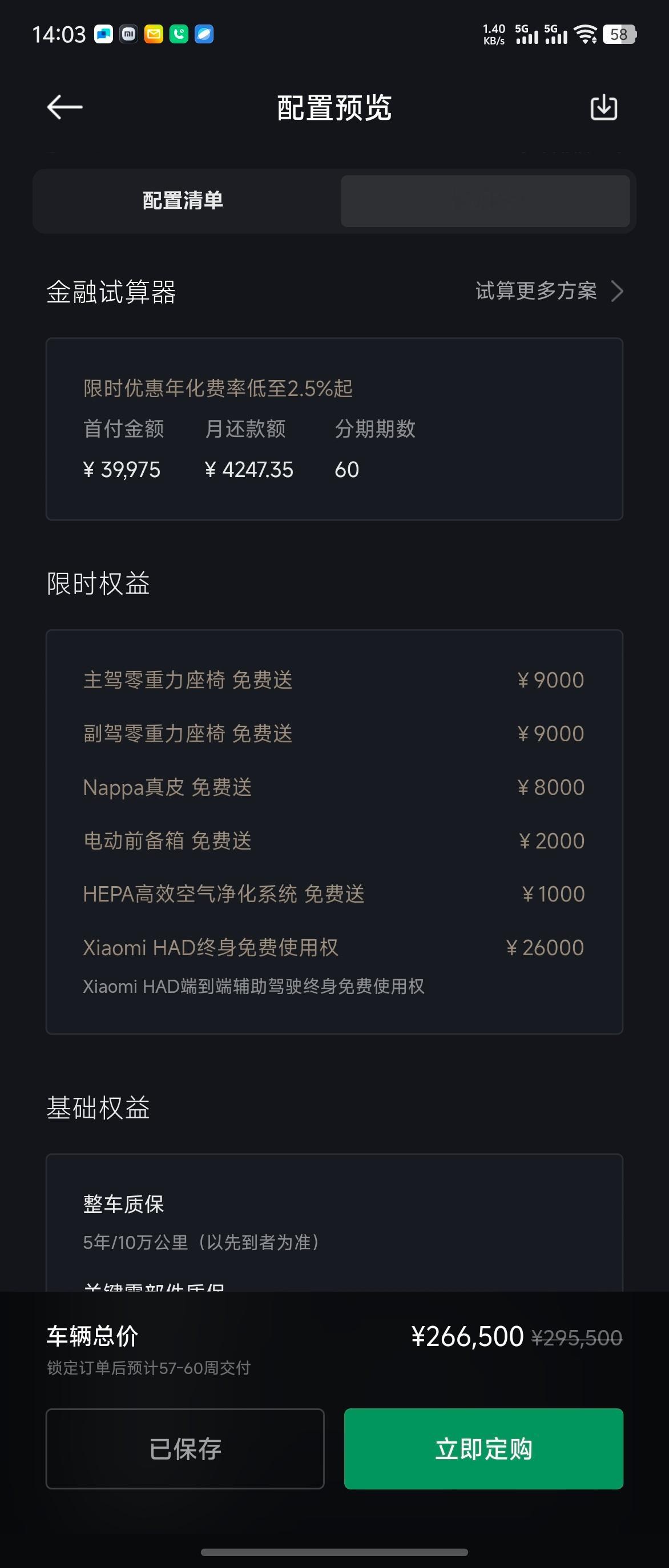Tap the yellow mail notification icon
This screenshot has height=1568, width=669.
(154, 34)
